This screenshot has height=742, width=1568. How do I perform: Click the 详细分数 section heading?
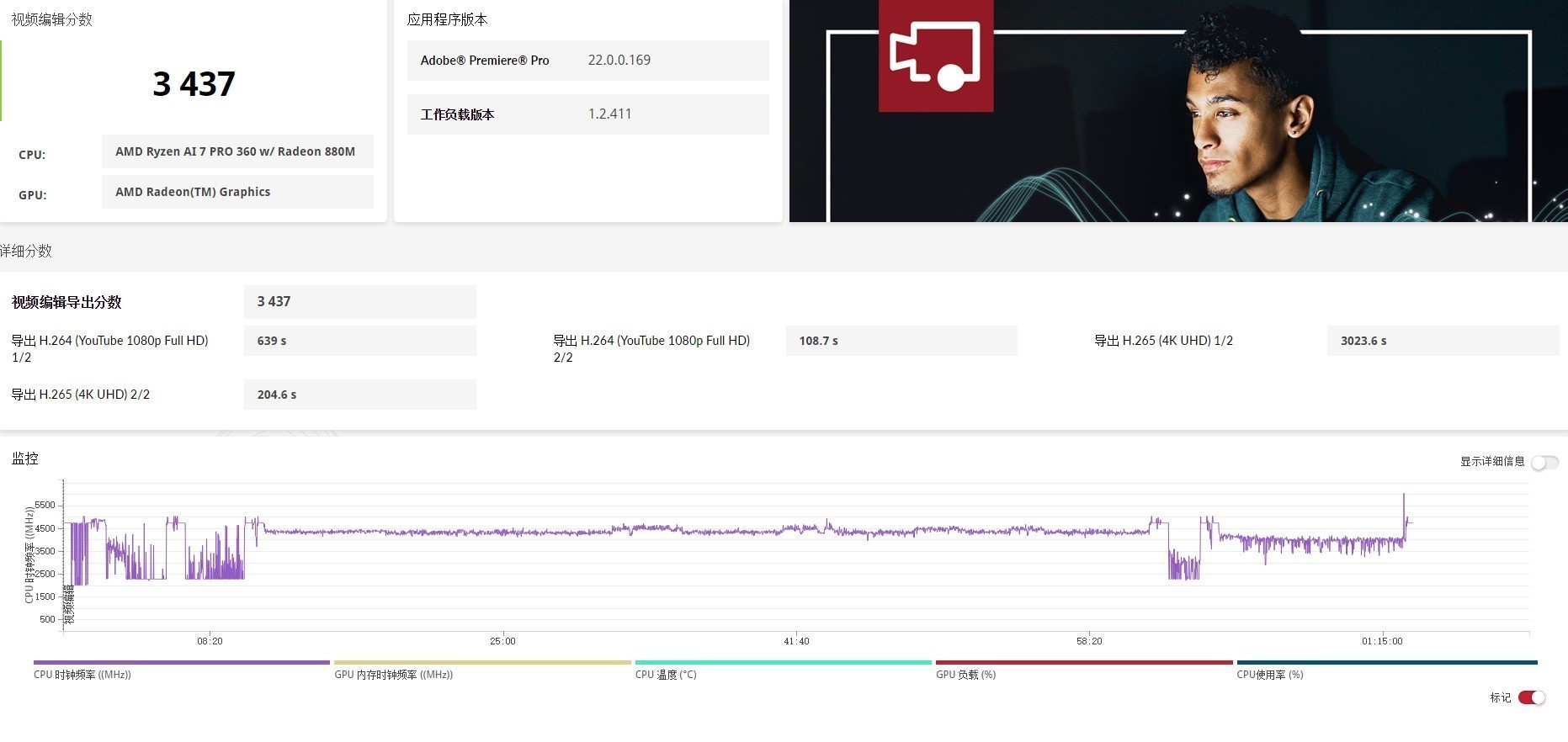[x=26, y=251]
